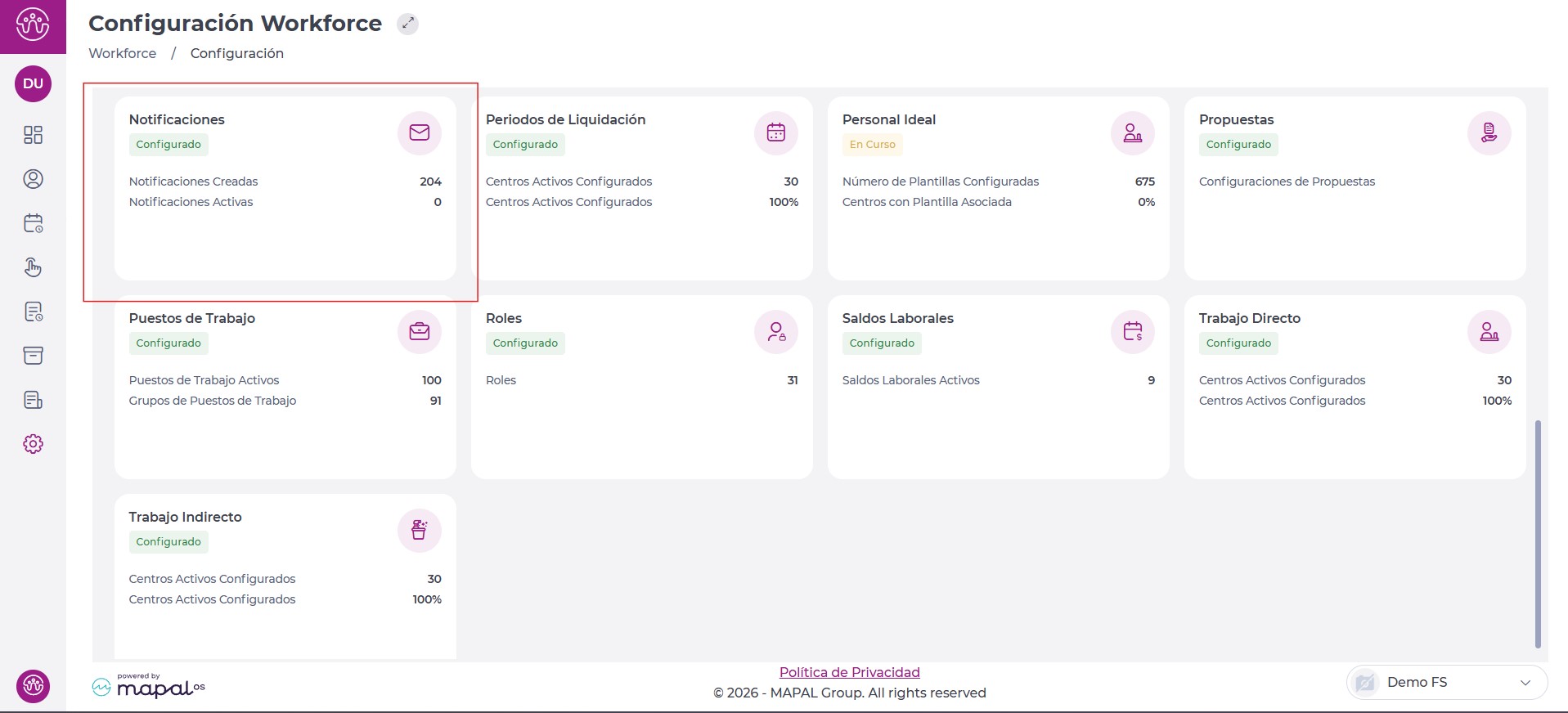The width and height of the screenshot is (1568, 713).
Task: Open the dashboard grid icon in sidebar
Action: coord(33,135)
